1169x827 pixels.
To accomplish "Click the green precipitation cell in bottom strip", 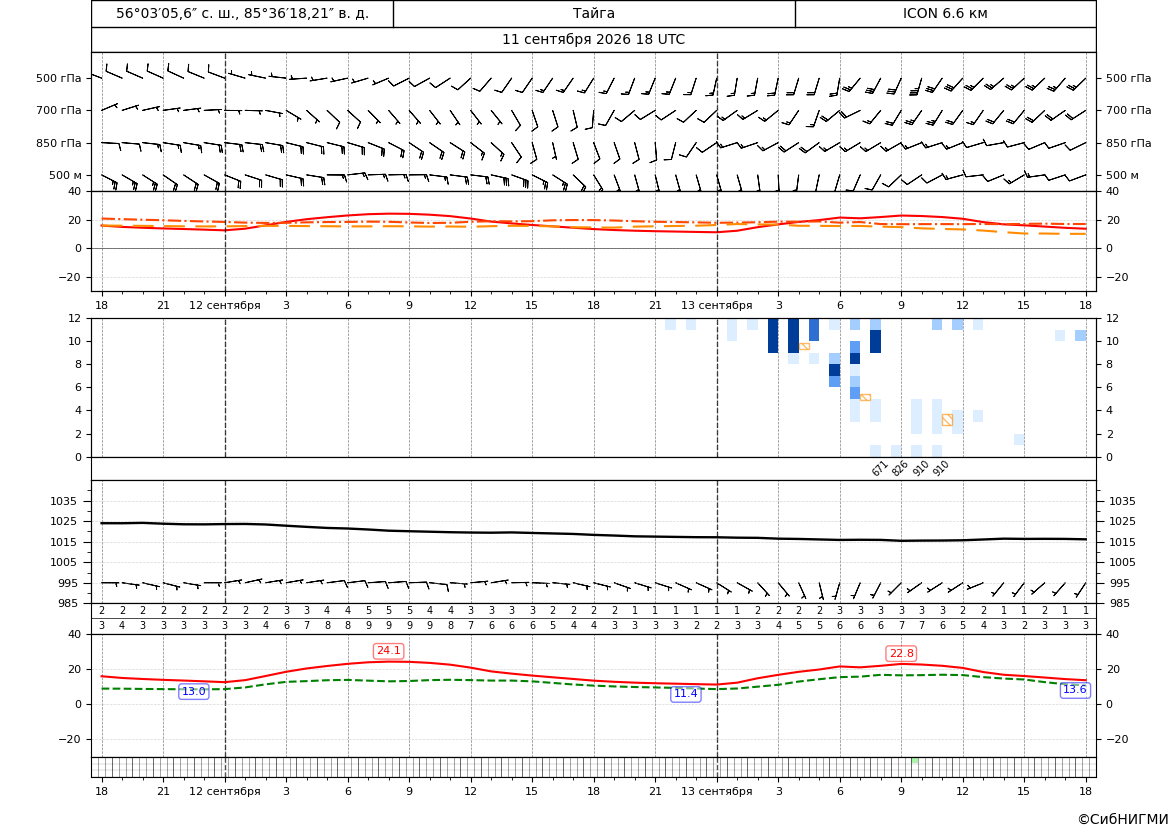I will point(915,760).
